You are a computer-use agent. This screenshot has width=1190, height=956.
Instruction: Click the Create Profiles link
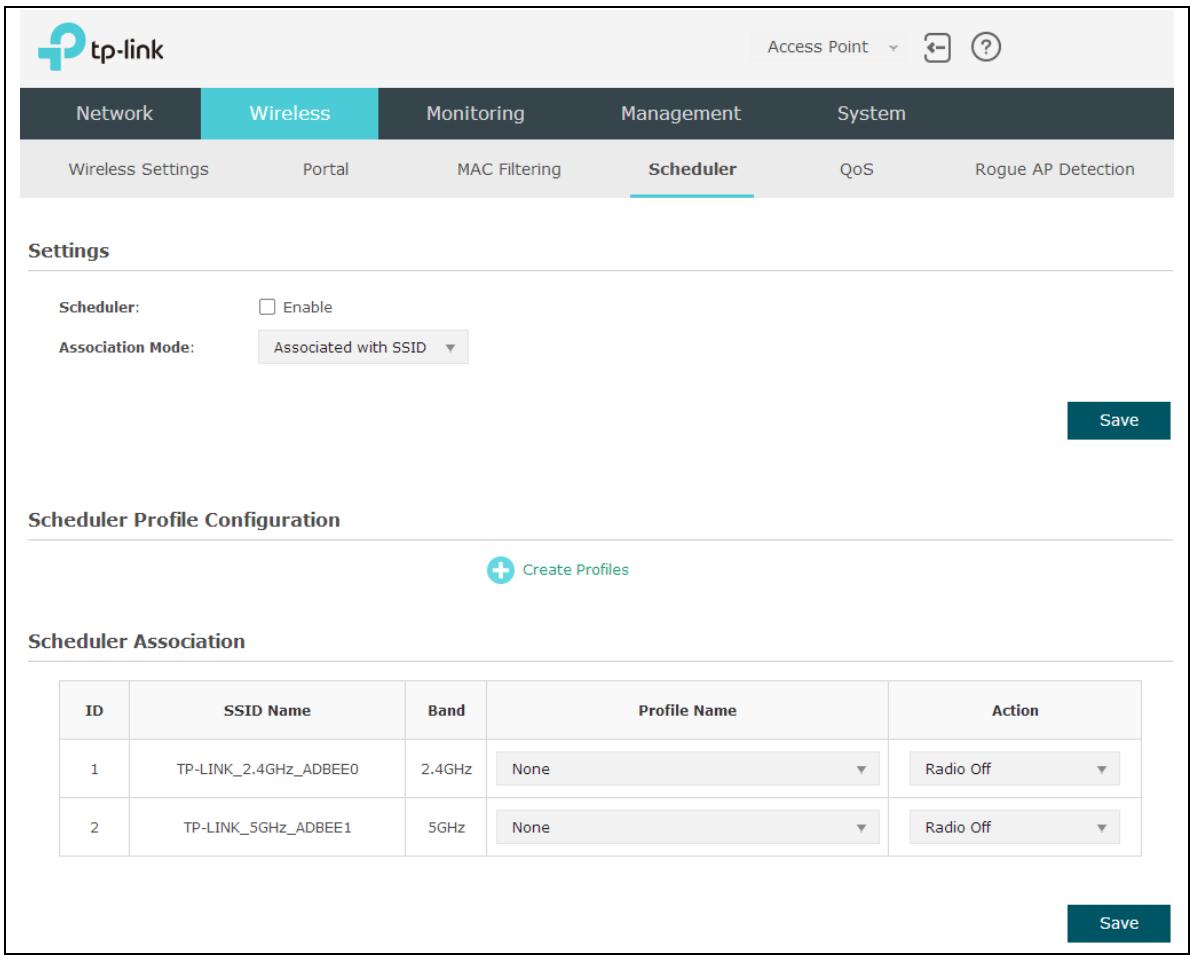click(x=575, y=570)
